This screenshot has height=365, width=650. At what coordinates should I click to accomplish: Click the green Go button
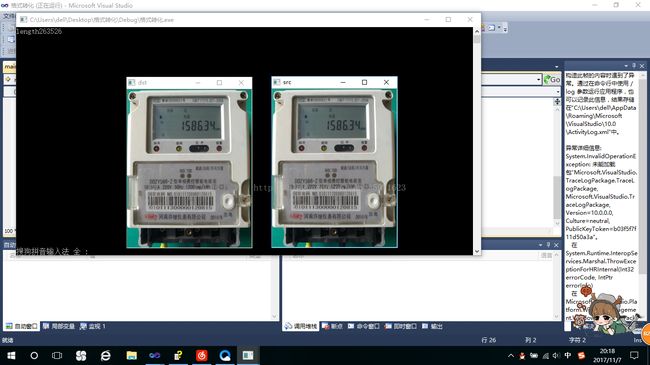[552, 79]
